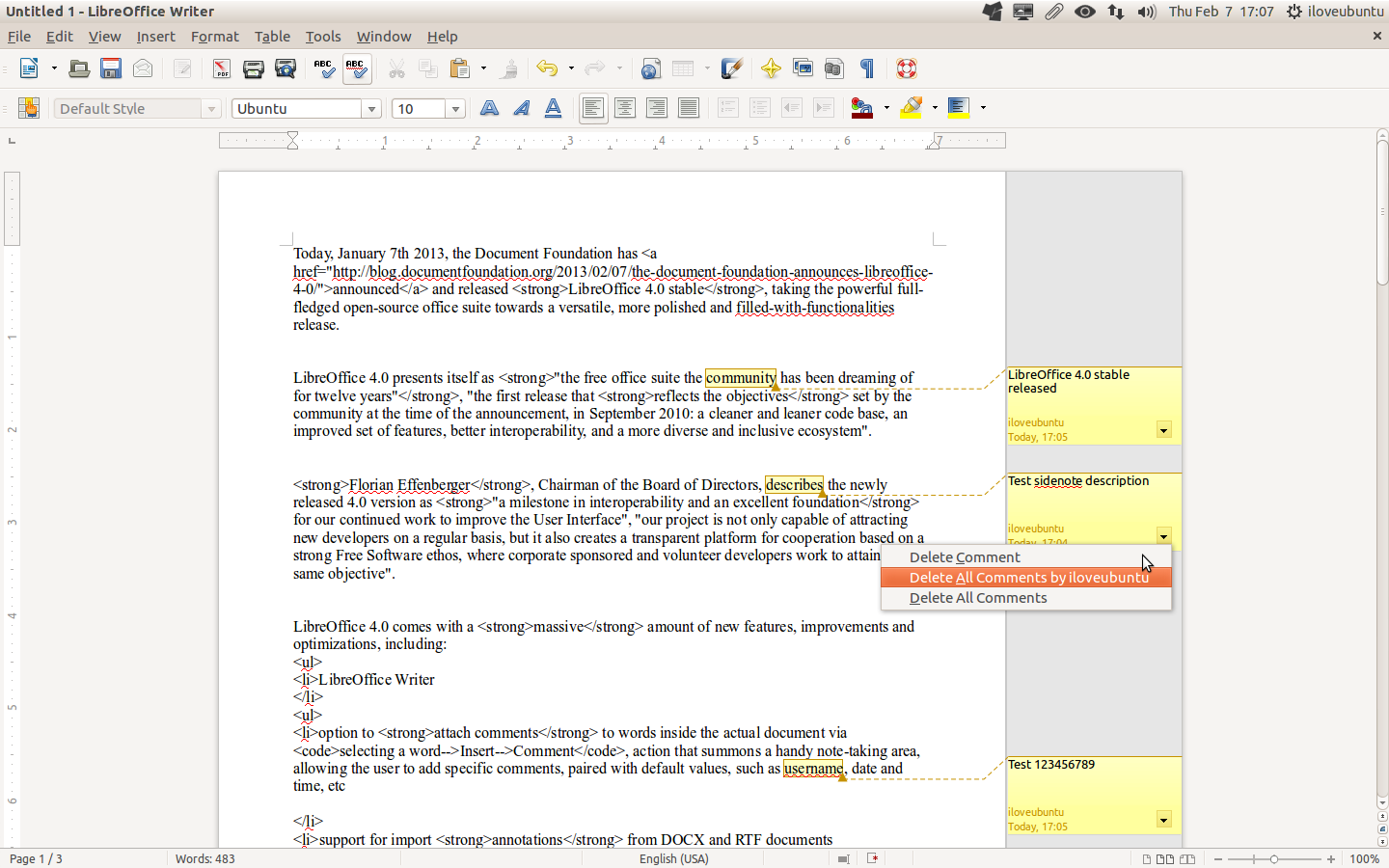The image size is (1389, 868).
Task: Expand the font color palette arrow
Action: (x=886, y=108)
